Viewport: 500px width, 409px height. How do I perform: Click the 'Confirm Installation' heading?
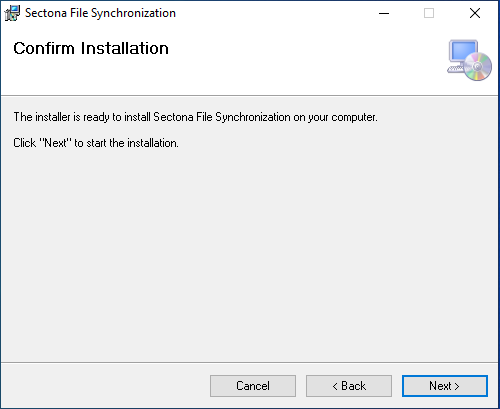coord(91,48)
